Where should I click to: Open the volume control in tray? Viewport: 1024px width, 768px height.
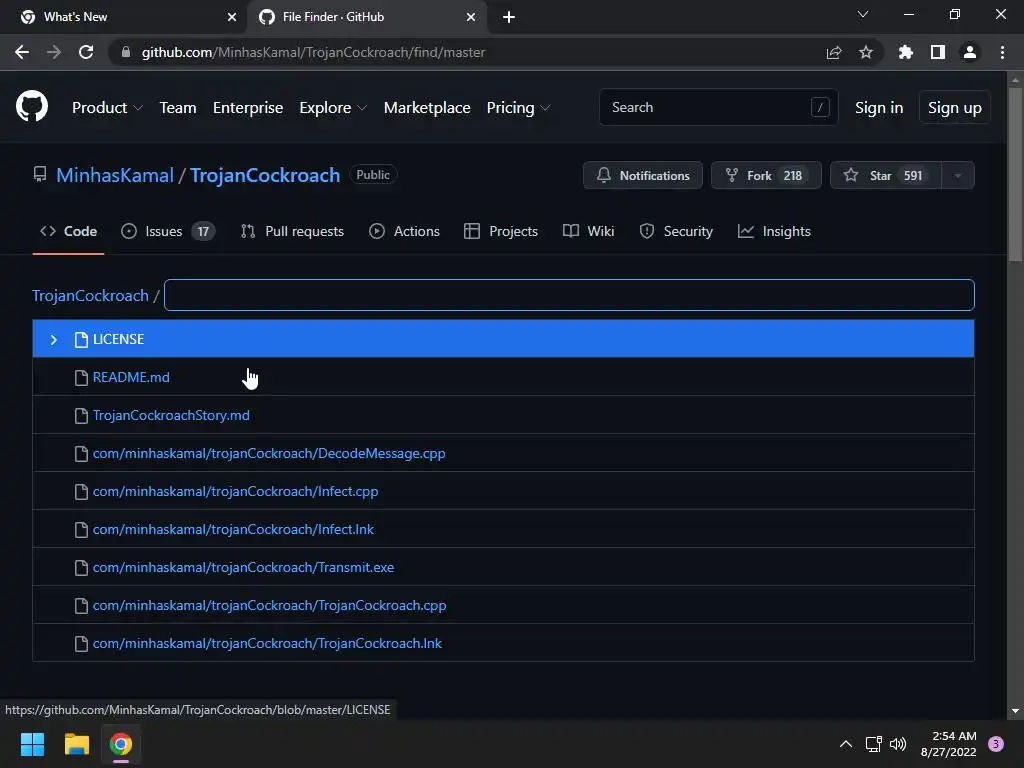pyautogui.click(x=899, y=744)
